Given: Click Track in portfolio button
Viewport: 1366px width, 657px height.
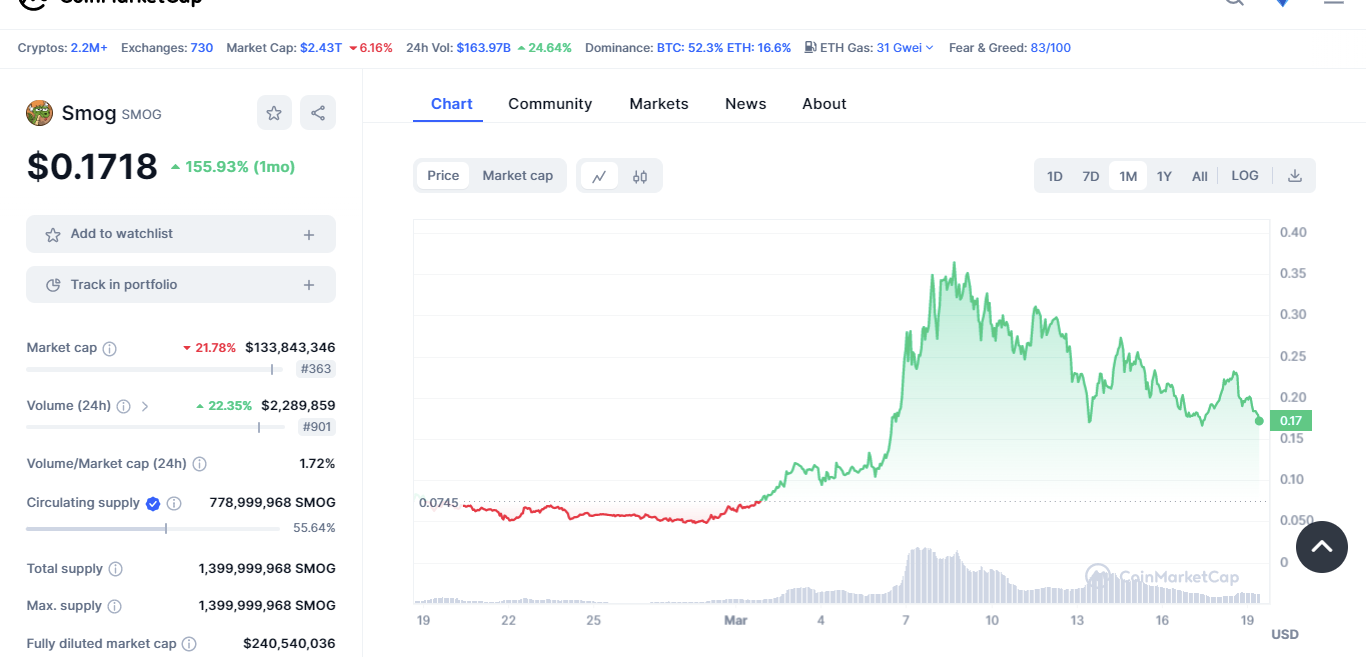Looking at the screenshot, I should (x=181, y=285).
